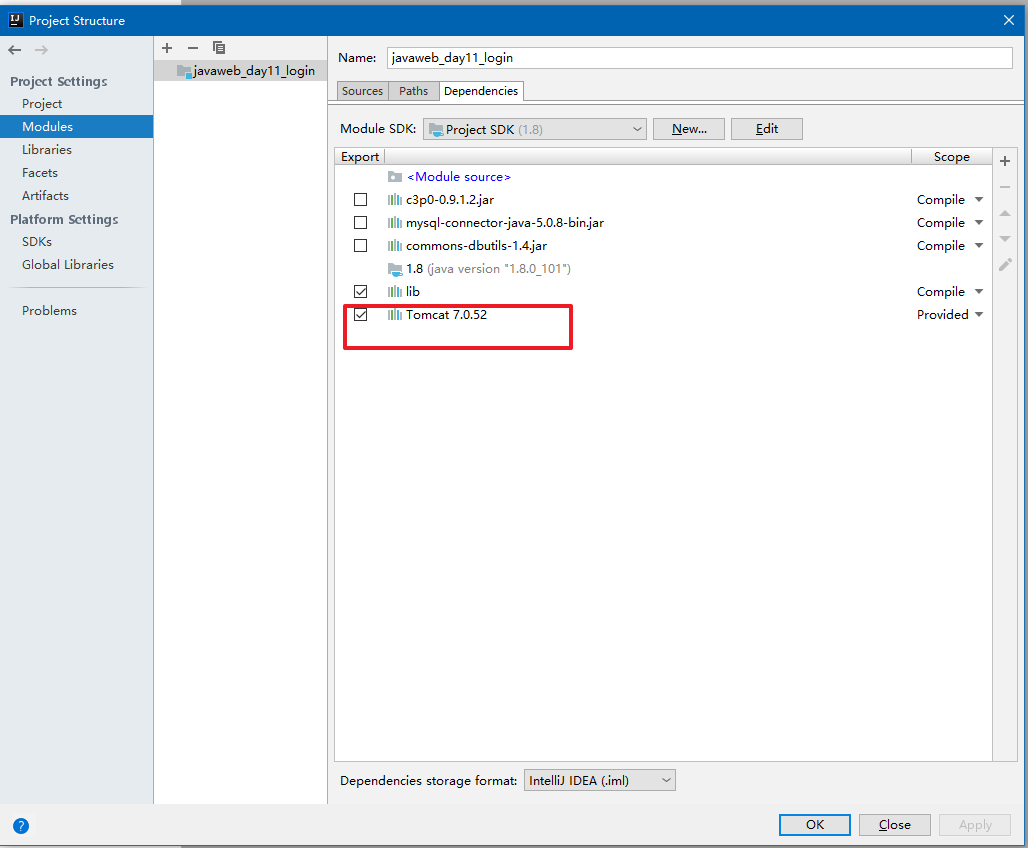Click the New... SDK button
Screen dimensions: 1028x848
689,129
